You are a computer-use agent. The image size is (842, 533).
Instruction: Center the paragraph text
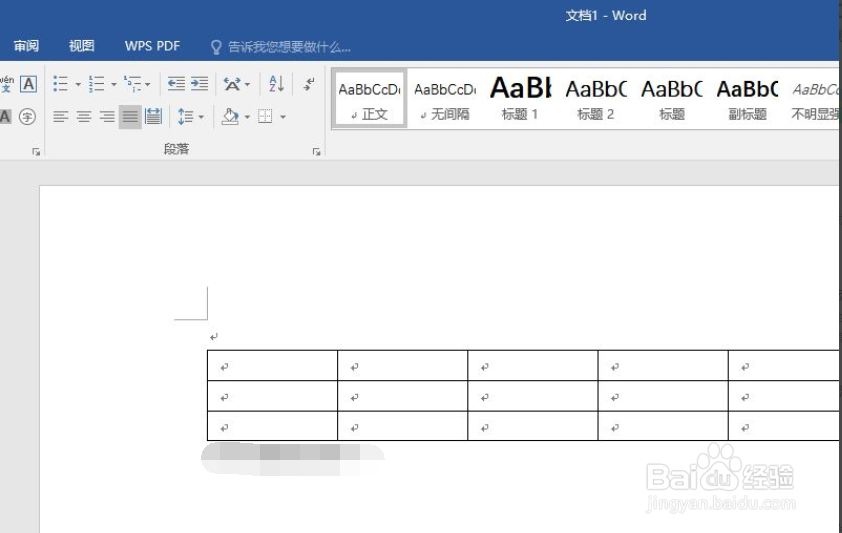coord(84,116)
